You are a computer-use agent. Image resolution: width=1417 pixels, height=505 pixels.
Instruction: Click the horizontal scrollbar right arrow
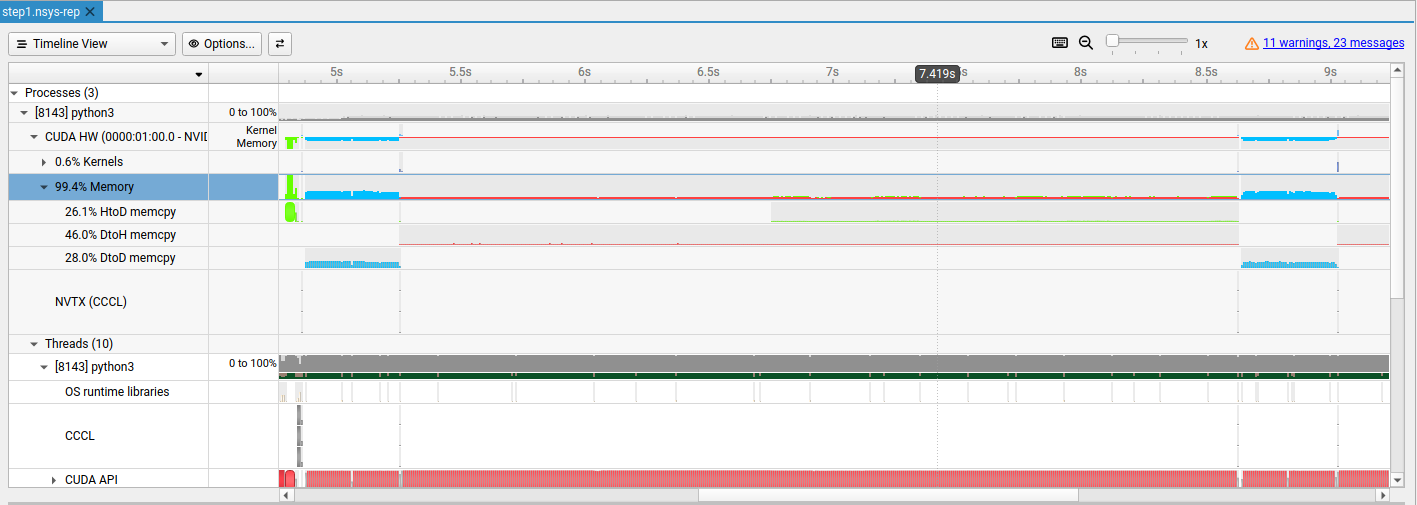tap(1383, 495)
